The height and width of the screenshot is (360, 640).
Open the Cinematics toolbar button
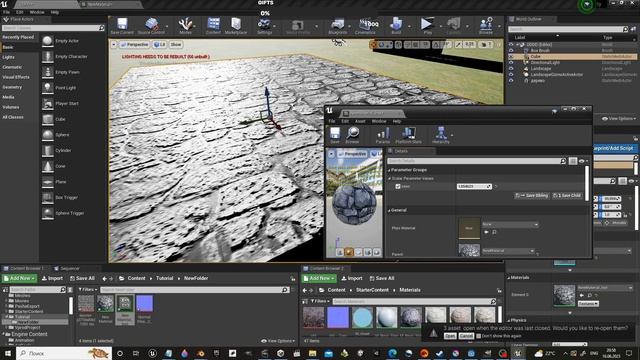[365, 26]
